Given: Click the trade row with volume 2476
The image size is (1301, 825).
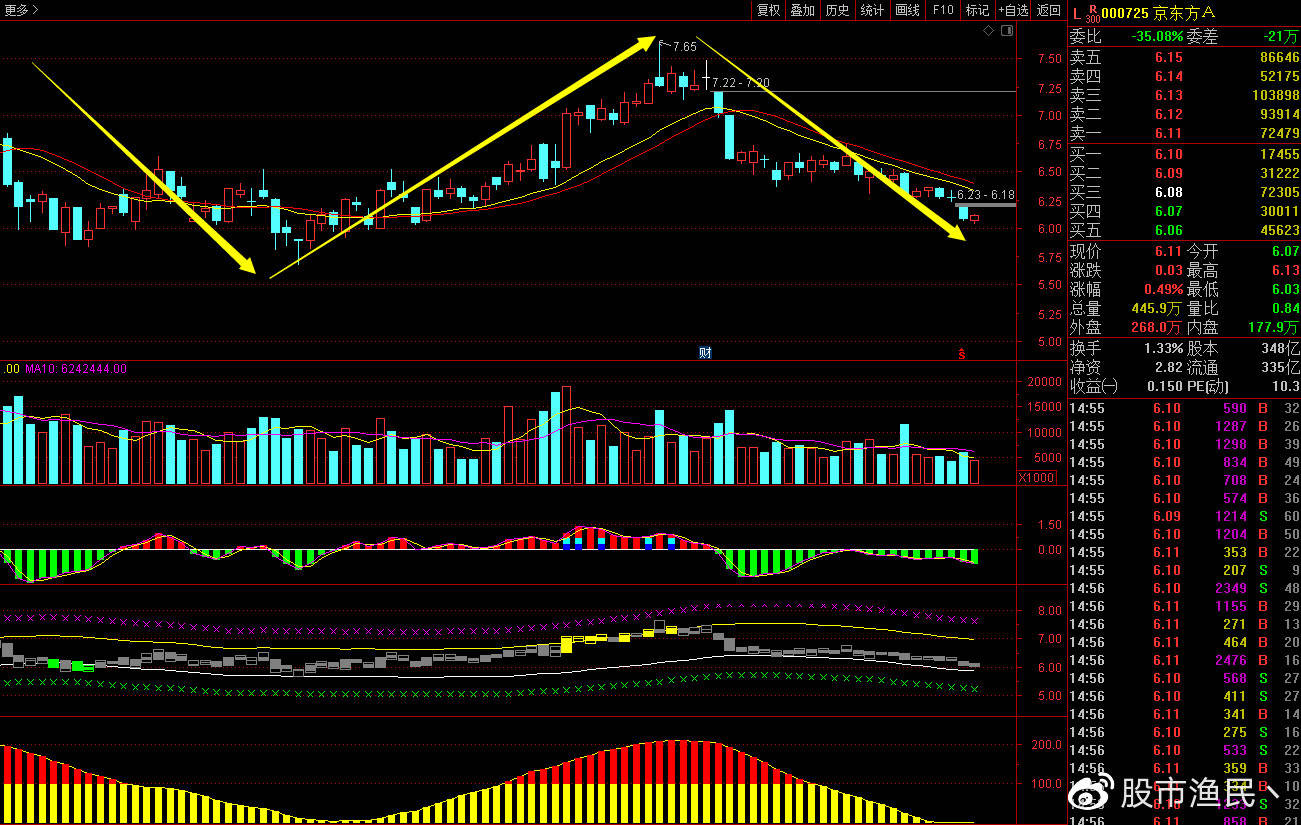Looking at the screenshot, I should coord(1184,660).
